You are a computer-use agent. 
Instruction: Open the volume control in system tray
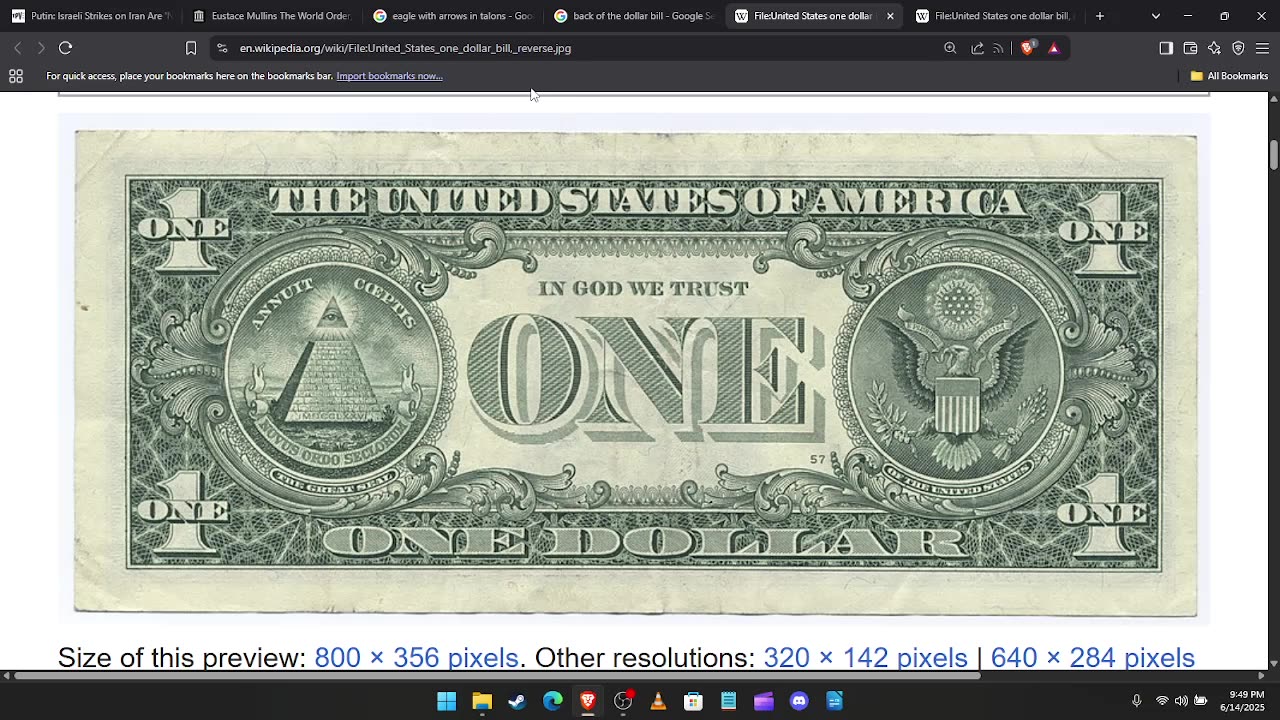click(1181, 701)
